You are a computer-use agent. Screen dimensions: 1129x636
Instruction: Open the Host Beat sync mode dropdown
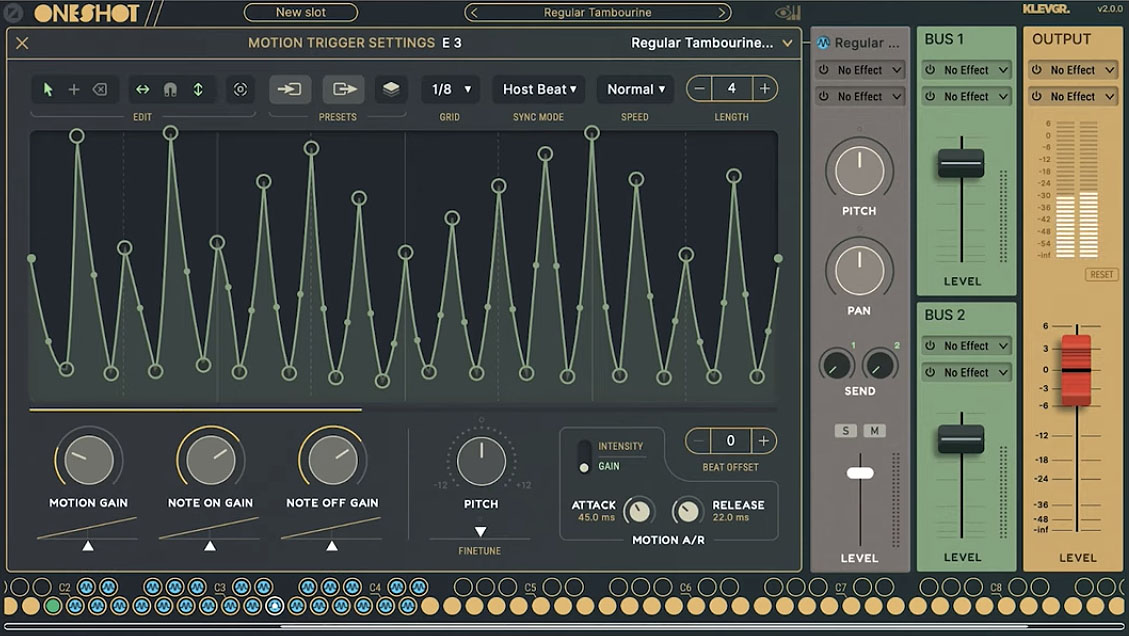pos(538,89)
